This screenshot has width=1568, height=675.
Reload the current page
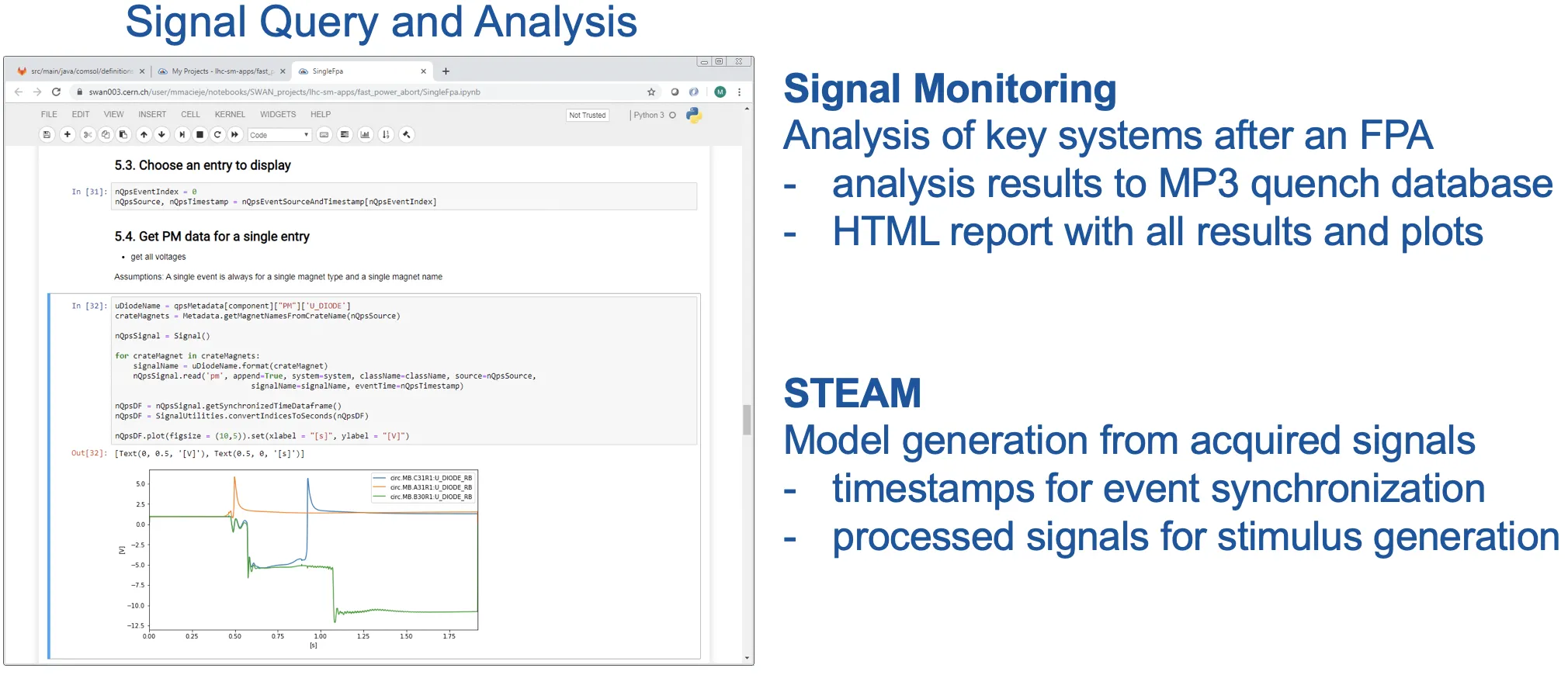(56, 92)
